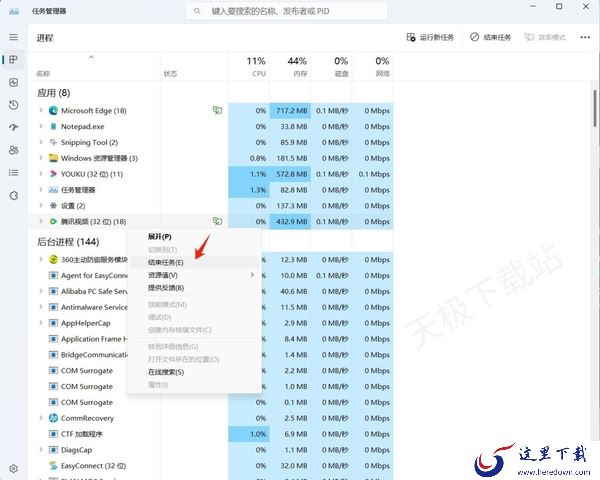The image size is (600, 480).
Task: Open the Users page from sidebar
Action: tap(13, 150)
